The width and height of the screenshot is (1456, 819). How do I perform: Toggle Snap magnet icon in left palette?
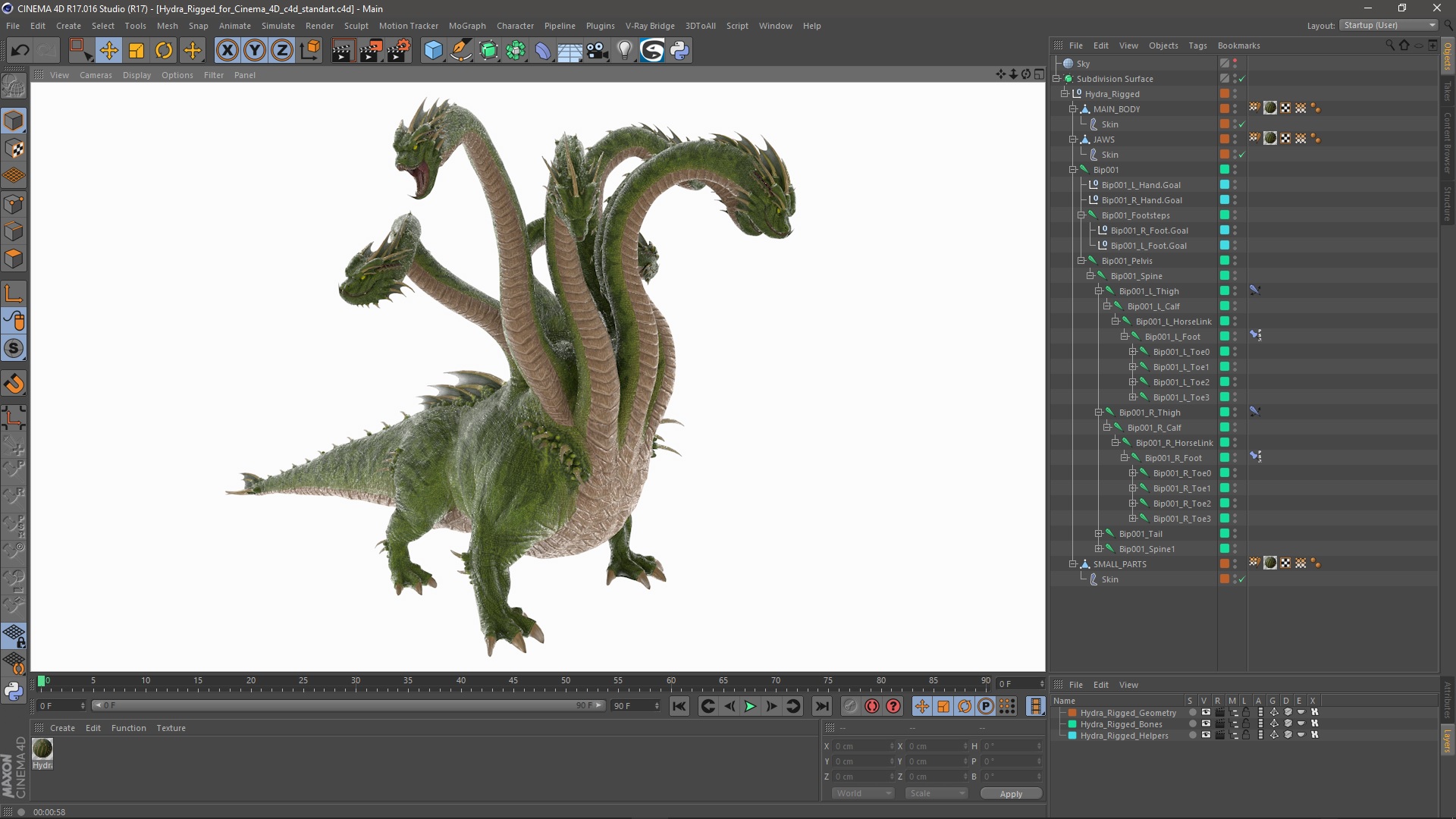[x=14, y=384]
